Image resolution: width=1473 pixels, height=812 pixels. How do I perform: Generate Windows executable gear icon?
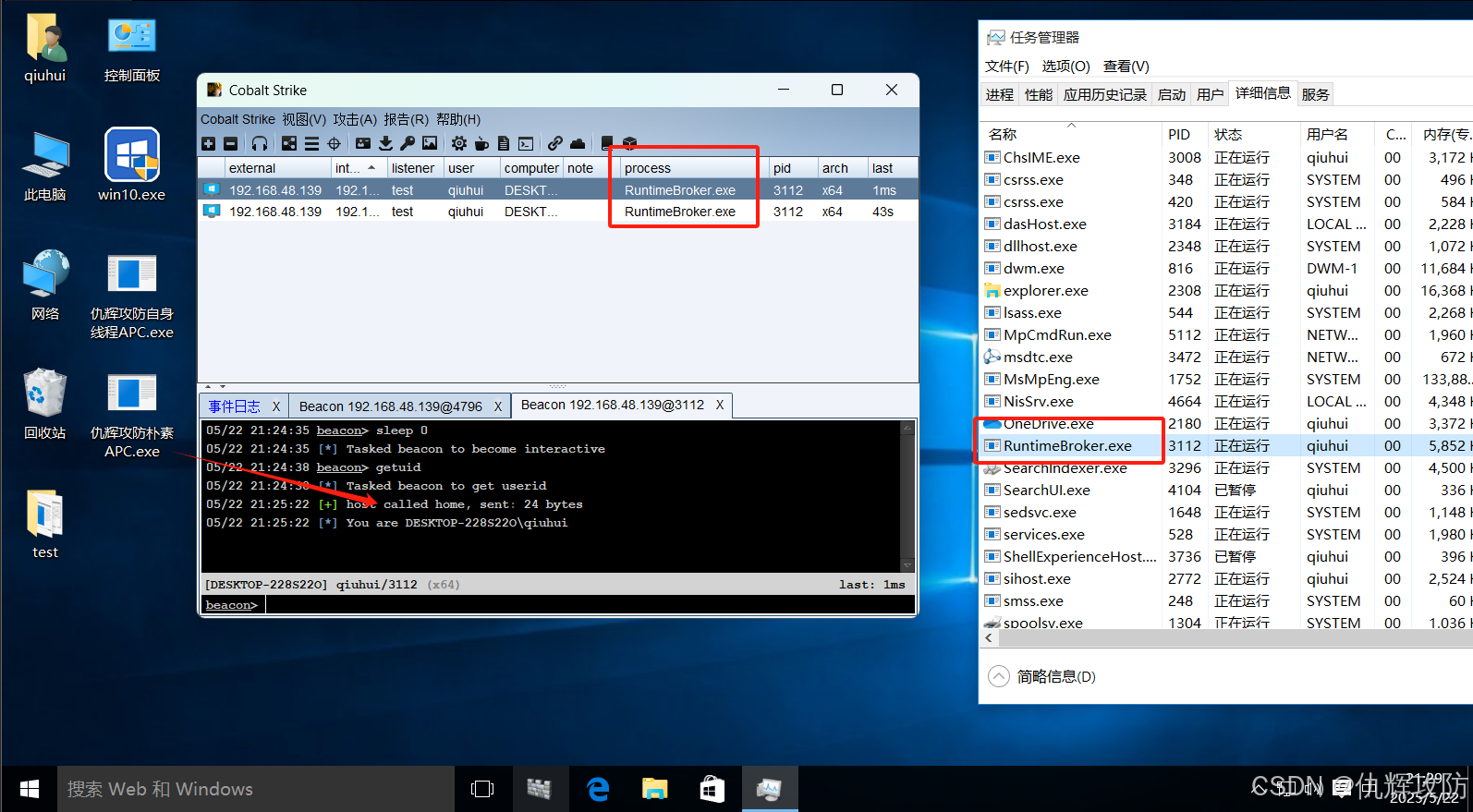tap(459, 143)
